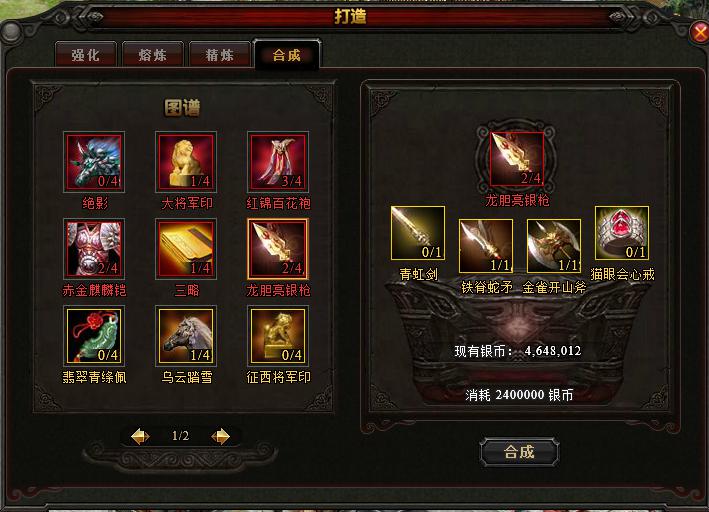
Task: Click the 青虹剑 sword material slot
Action: coord(418,233)
